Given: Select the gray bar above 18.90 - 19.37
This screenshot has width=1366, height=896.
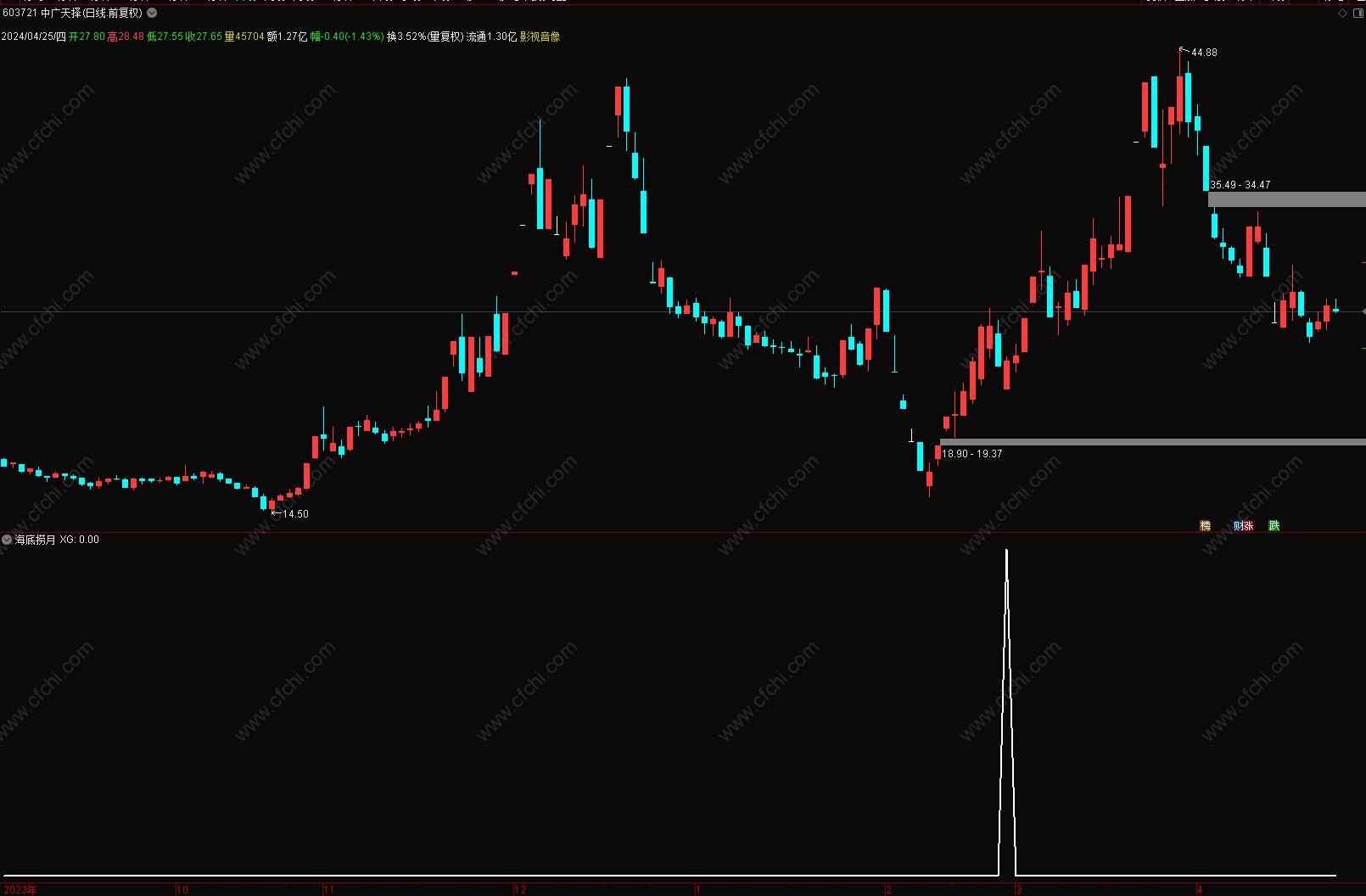Looking at the screenshot, I should point(1153,442).
